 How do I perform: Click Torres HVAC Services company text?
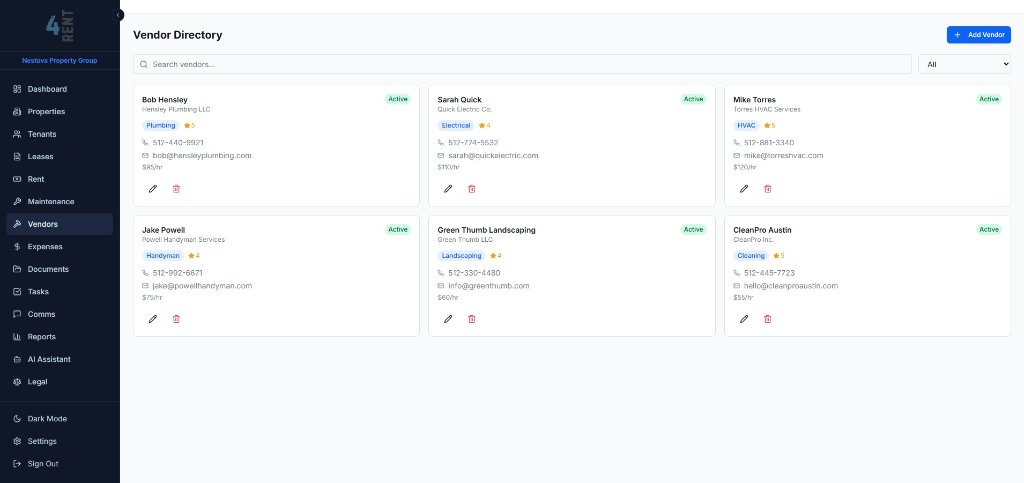[x=767, y=110]
